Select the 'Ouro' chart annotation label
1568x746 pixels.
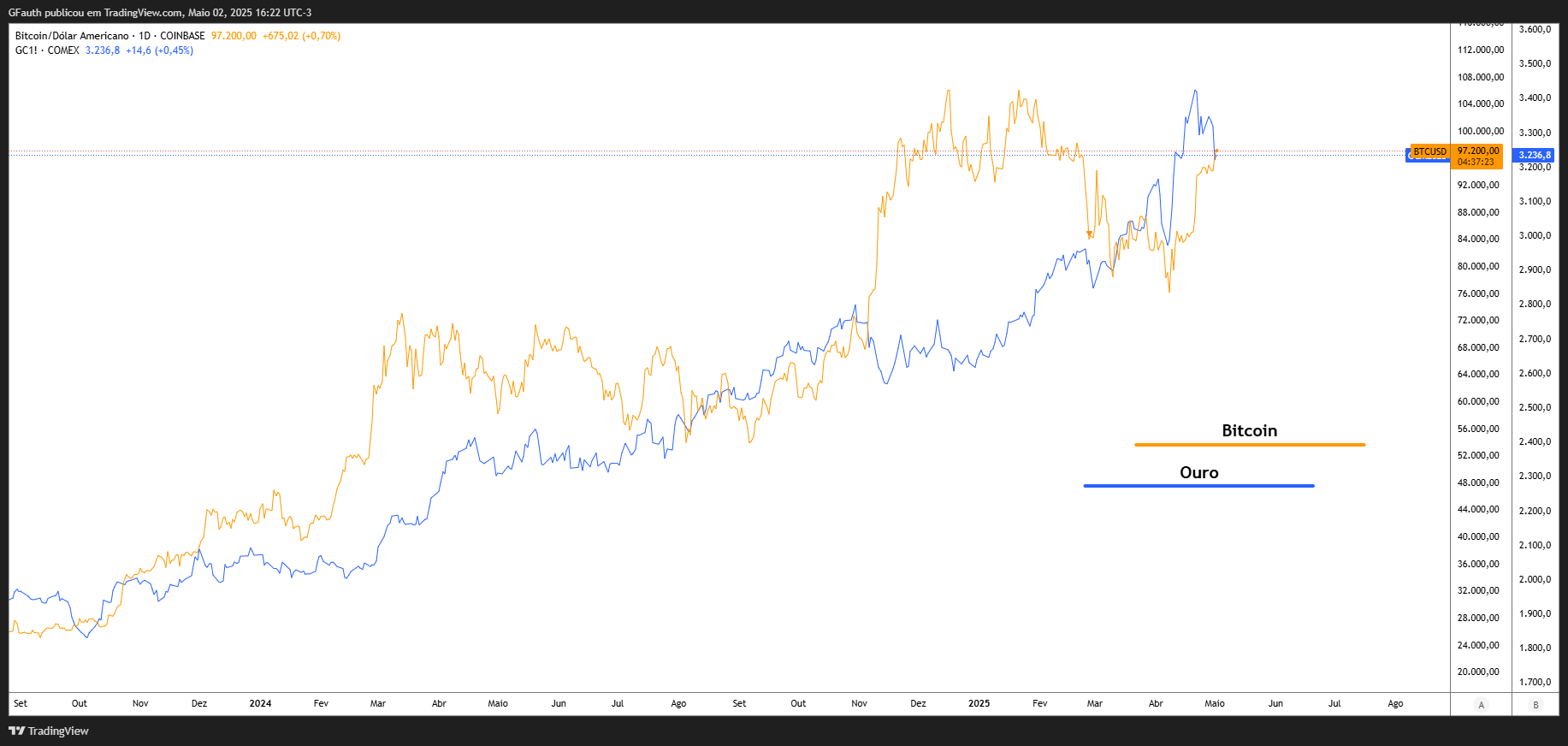[1198, 472]
